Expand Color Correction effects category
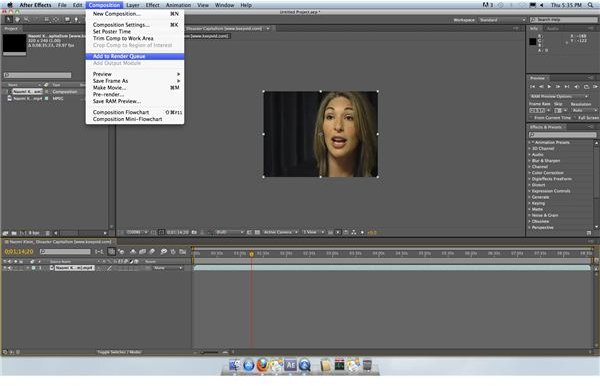The height and width of the screenshot is (386, 600). click(x=530, y=173)
